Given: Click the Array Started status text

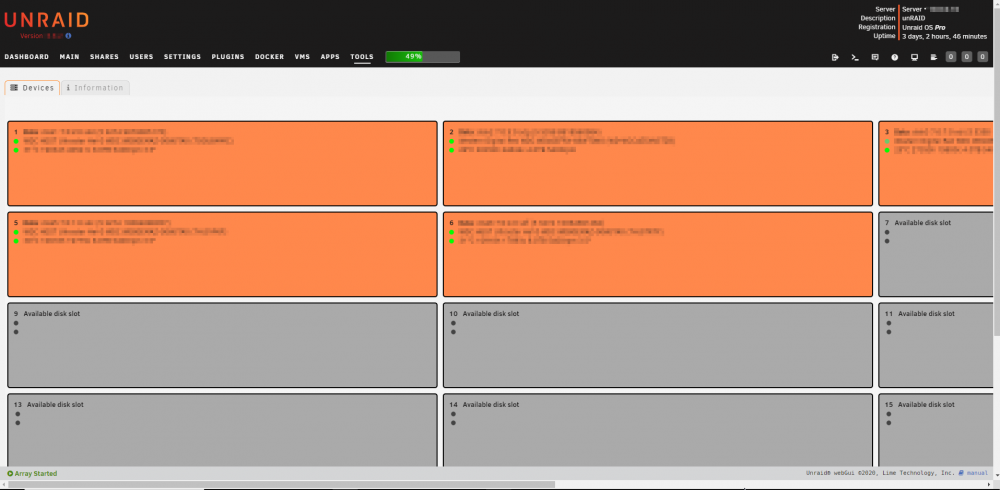Looking at the screenshot, I should click(32, 473).
